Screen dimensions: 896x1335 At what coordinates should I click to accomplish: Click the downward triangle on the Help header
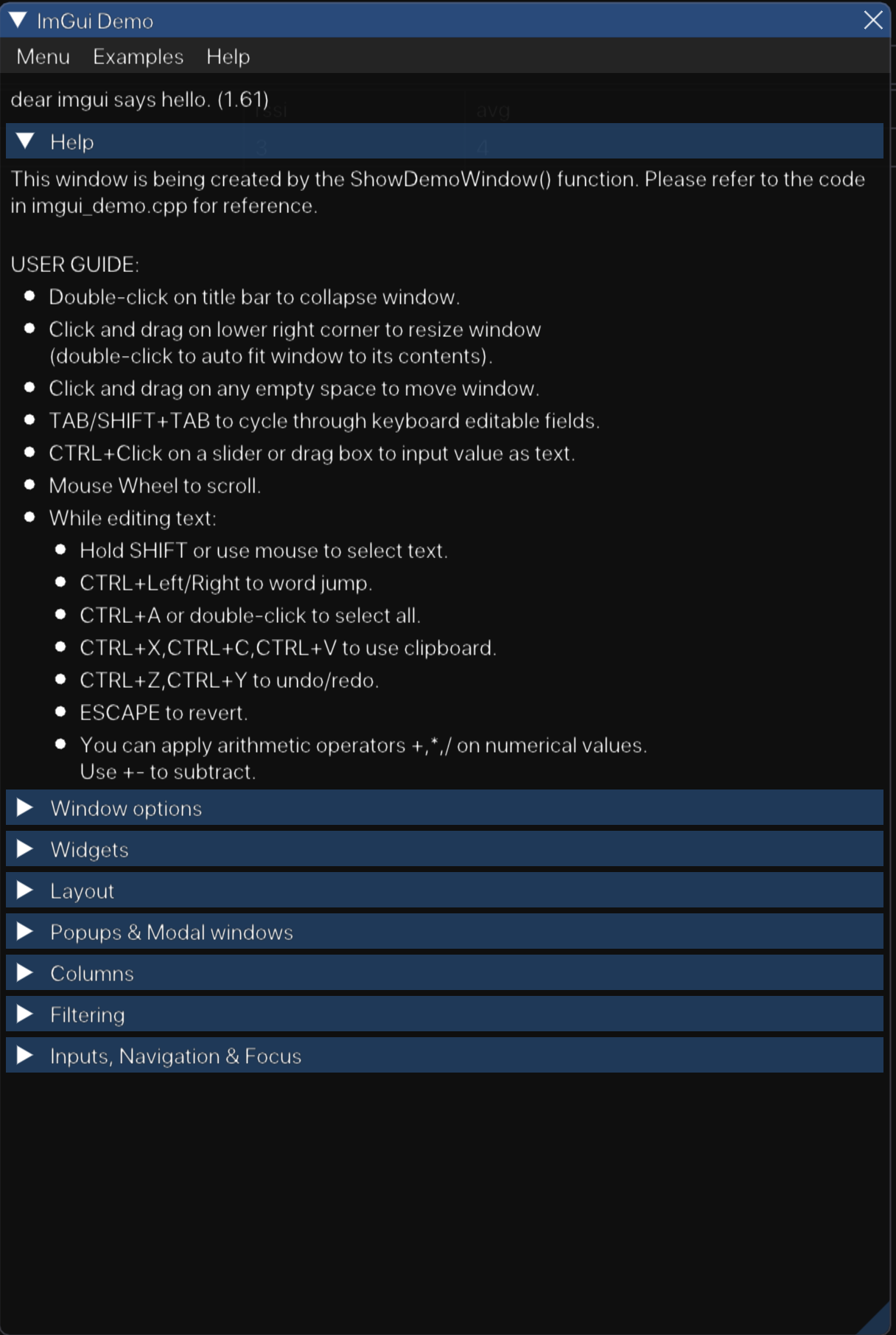26,141
